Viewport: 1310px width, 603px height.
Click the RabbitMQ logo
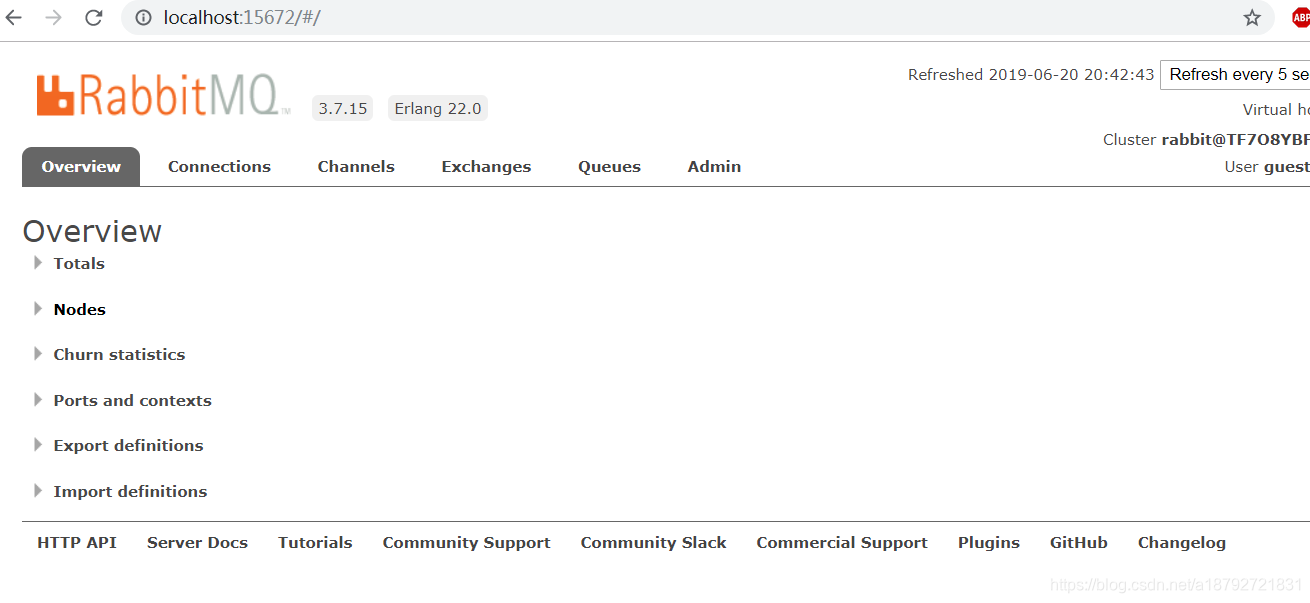[x=163, y=95]
